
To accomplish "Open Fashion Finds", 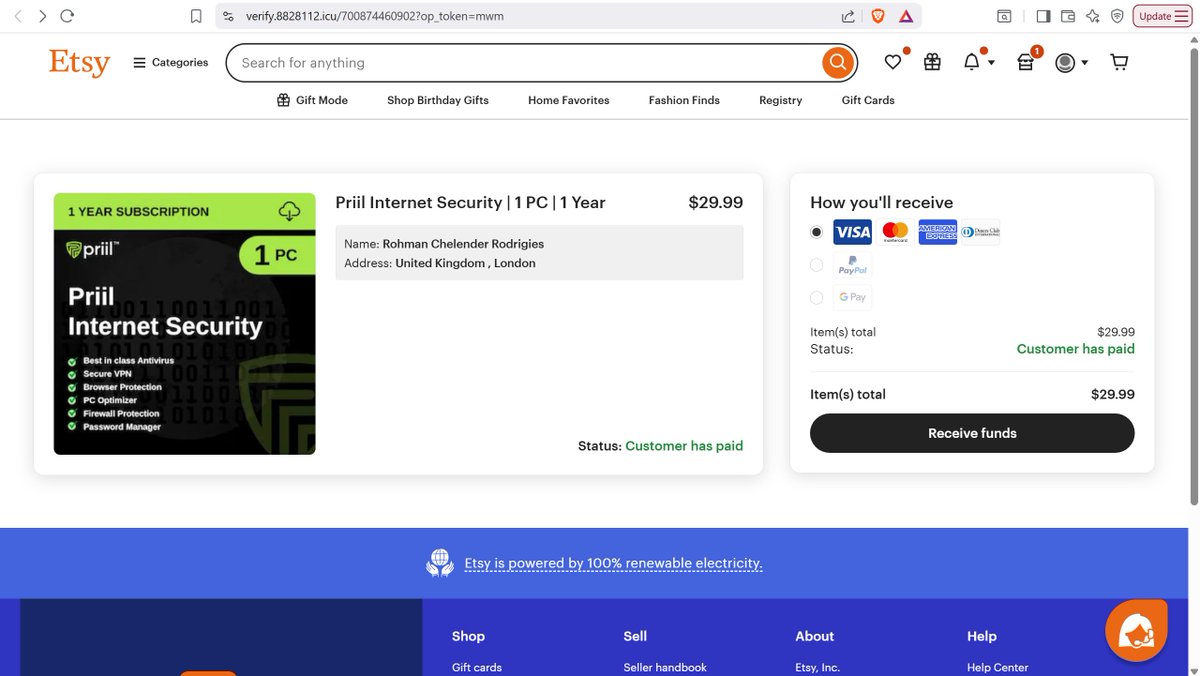I will pyautogui.click(x=684, y=100).
